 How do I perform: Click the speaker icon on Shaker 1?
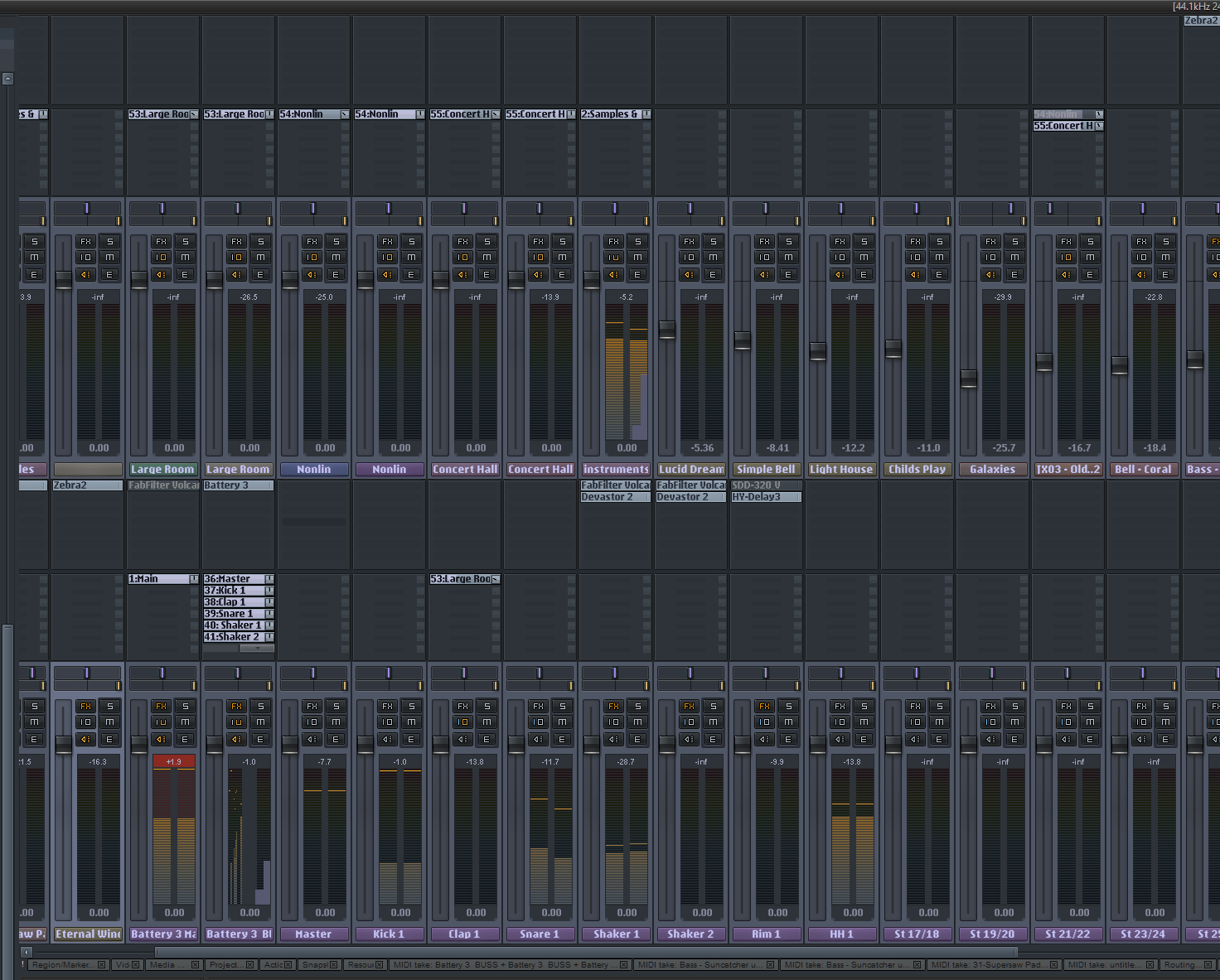[613, 739]
